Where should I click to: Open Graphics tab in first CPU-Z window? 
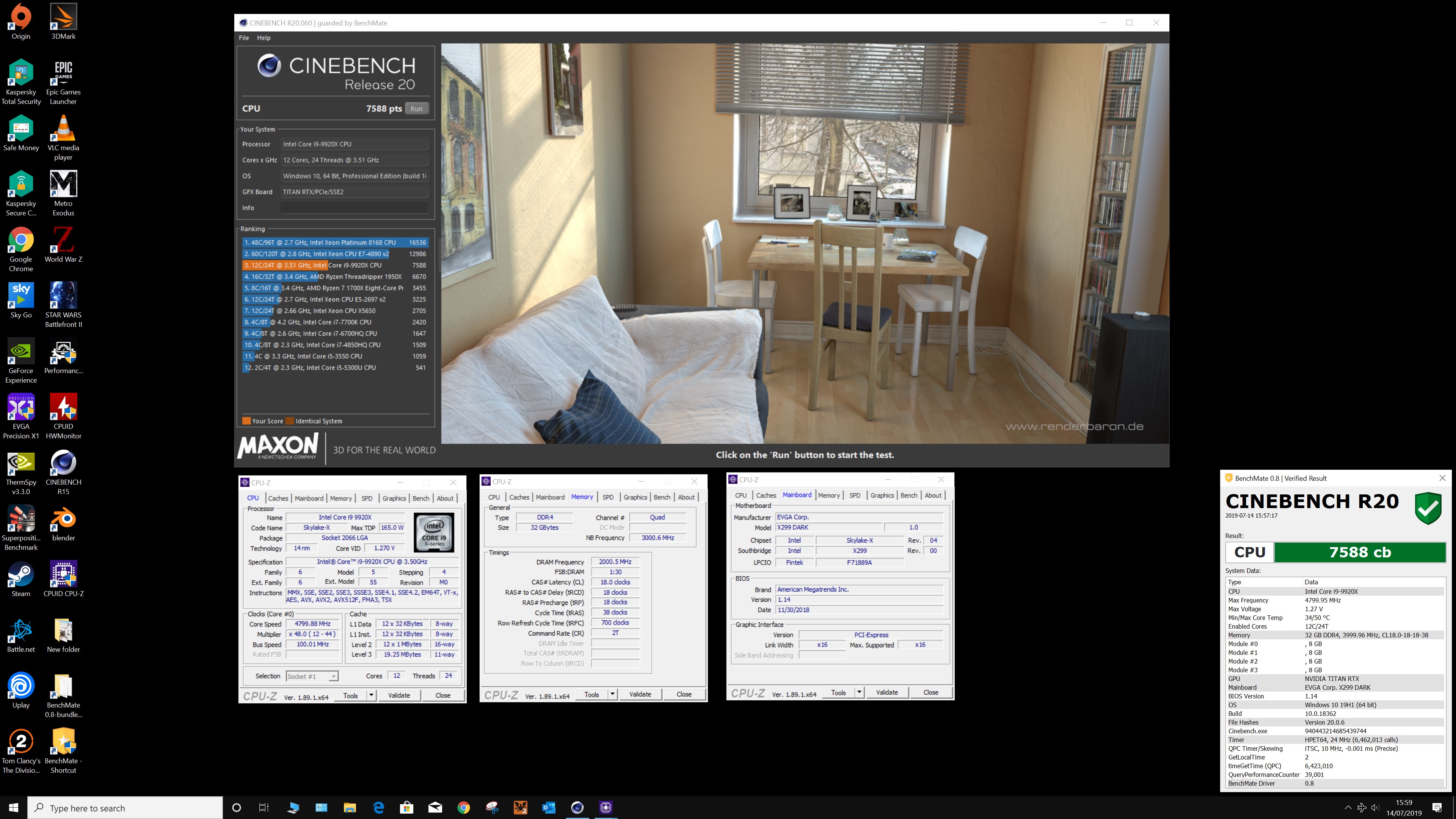(x=394, y=498)
